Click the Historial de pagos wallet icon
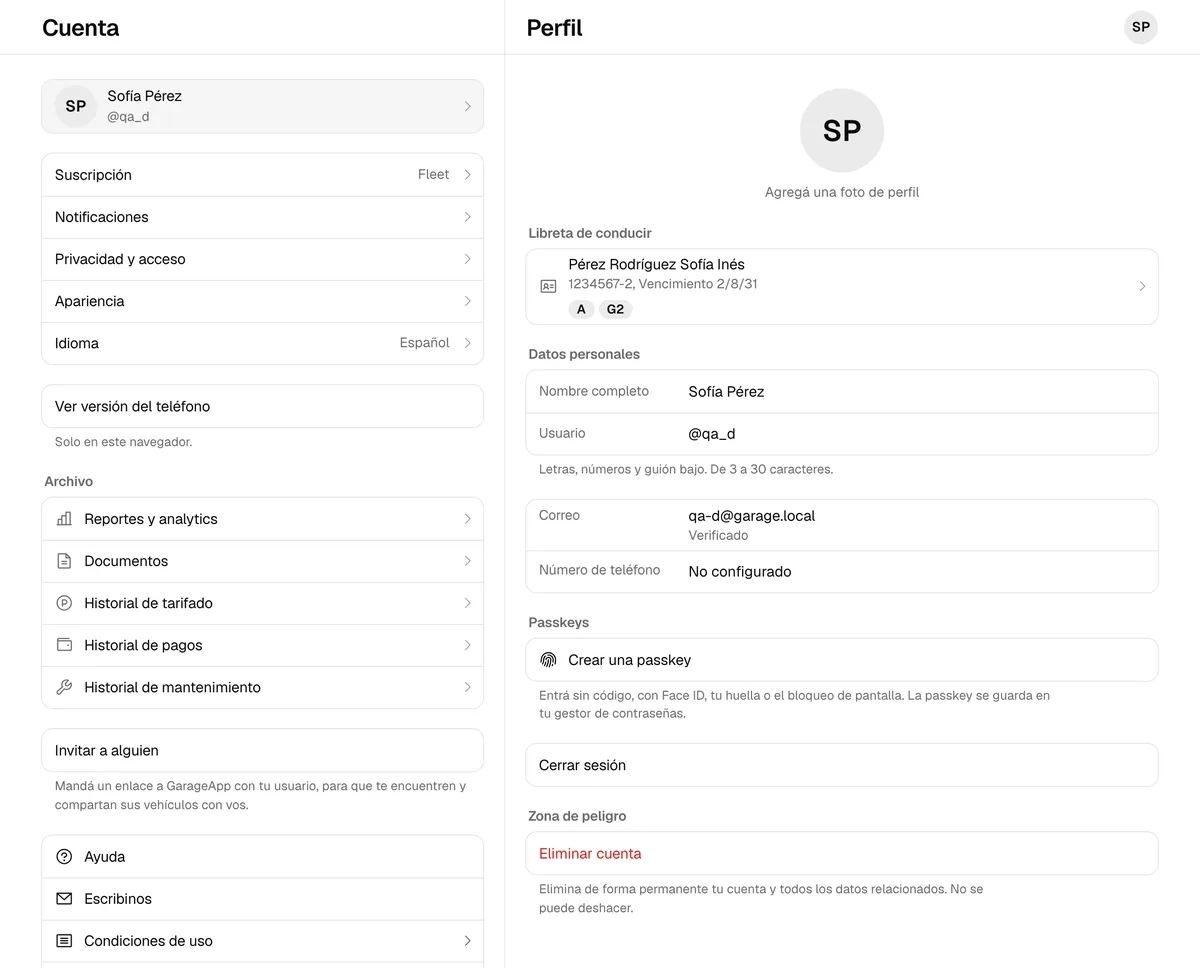Image resolution: width=1200 pixels, height=968 pixels. tap(64, 645)
